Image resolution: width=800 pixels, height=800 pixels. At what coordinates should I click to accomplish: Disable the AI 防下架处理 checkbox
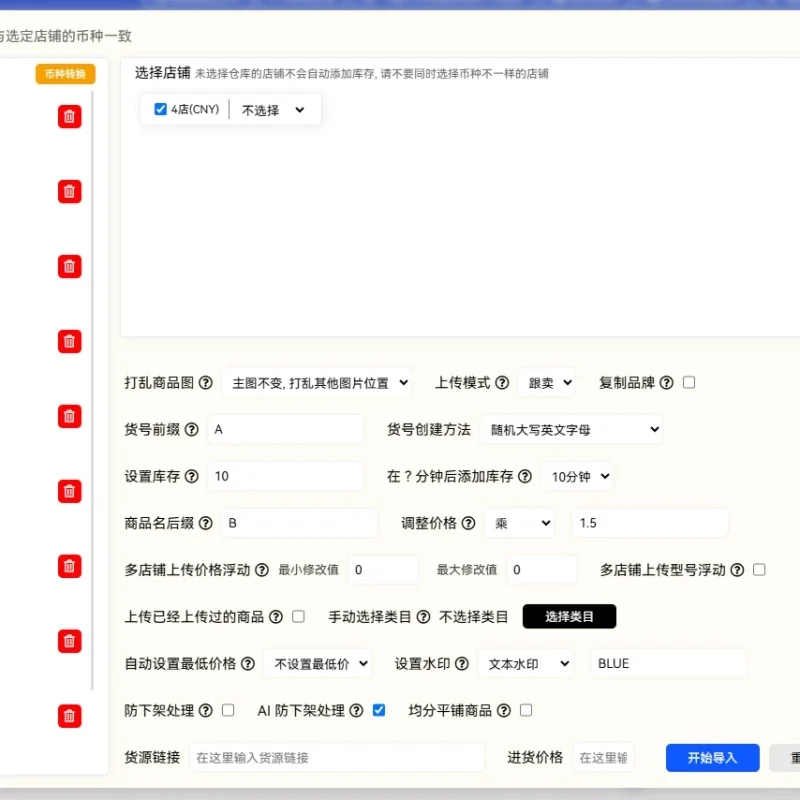click(x=378, y=710)
